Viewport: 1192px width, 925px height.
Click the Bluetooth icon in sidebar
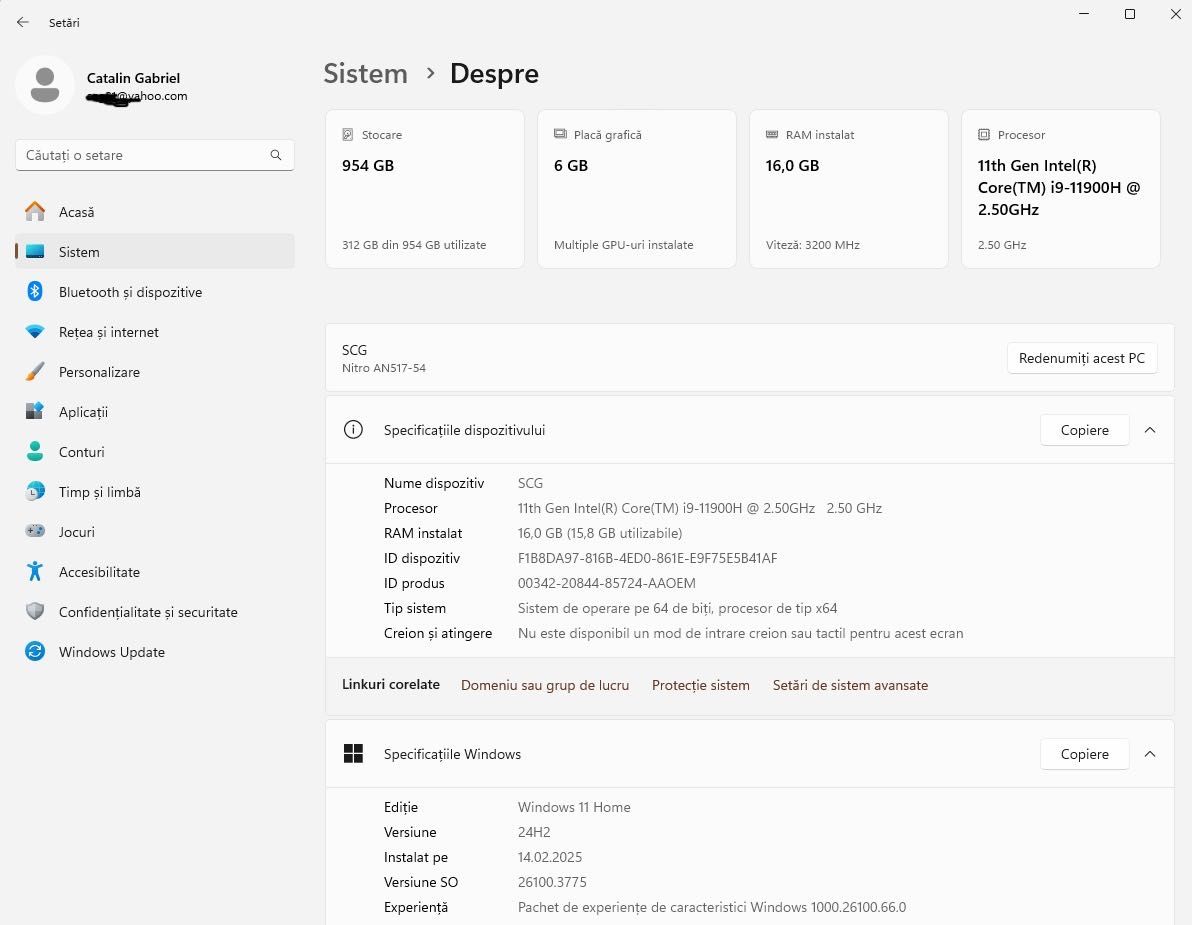pyautogui.click(x=35, y=292)
